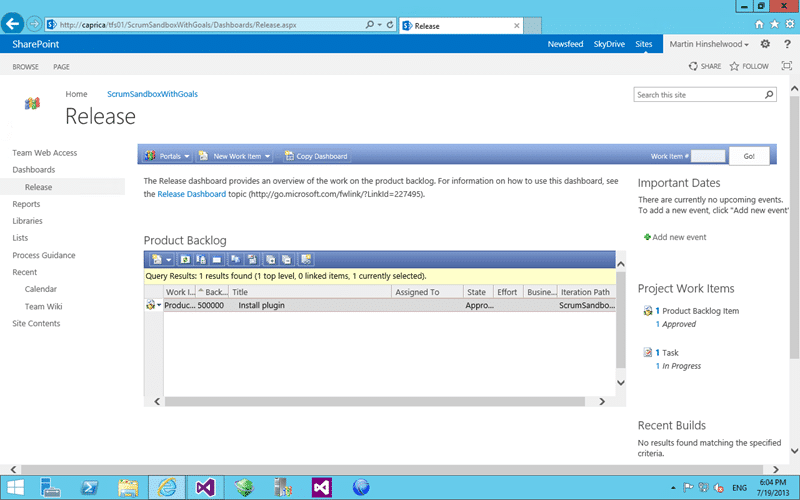Screen dimensions: 800x500
Task: Click the browser Back arrow button
Action: [13, 23]
